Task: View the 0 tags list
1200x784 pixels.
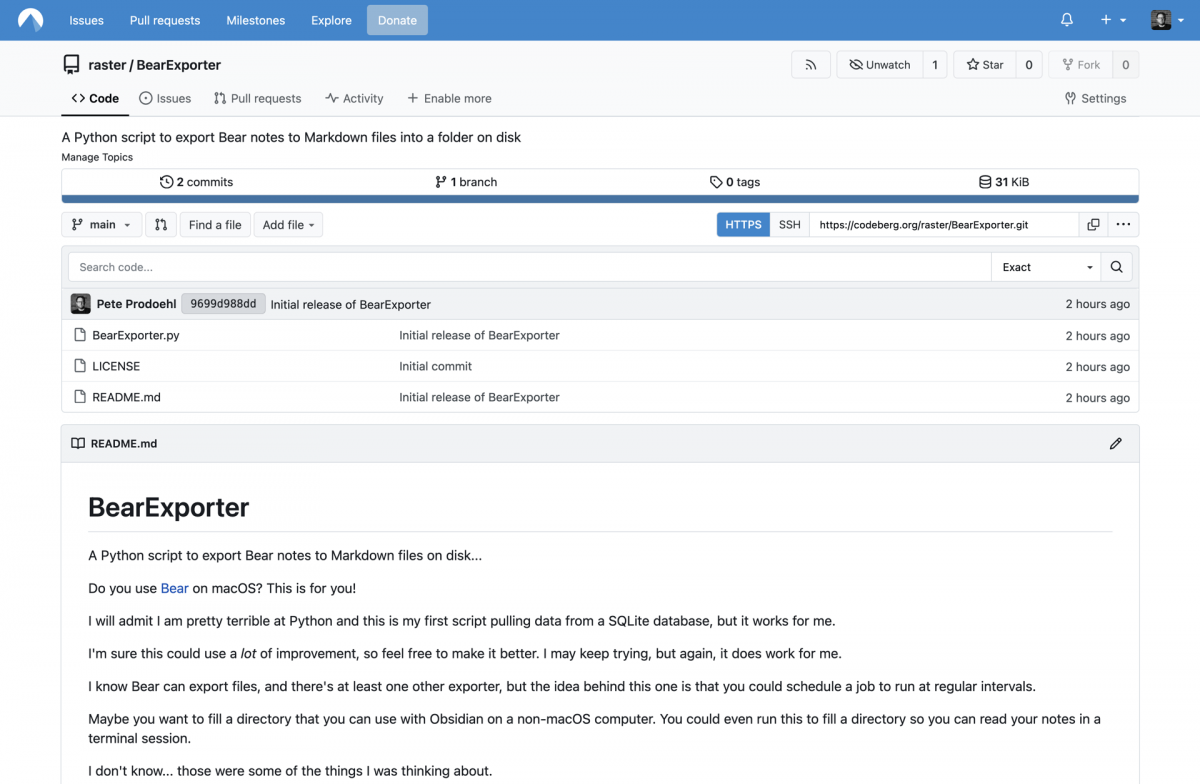Action: pos(735,182)
